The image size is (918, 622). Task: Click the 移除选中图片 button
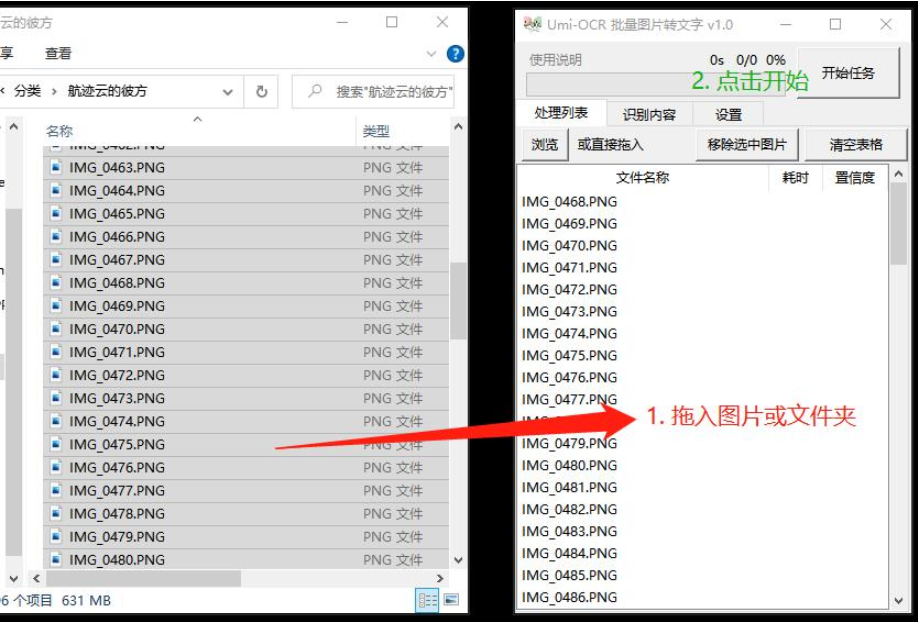pyautogui.click(x=747, y=145)
